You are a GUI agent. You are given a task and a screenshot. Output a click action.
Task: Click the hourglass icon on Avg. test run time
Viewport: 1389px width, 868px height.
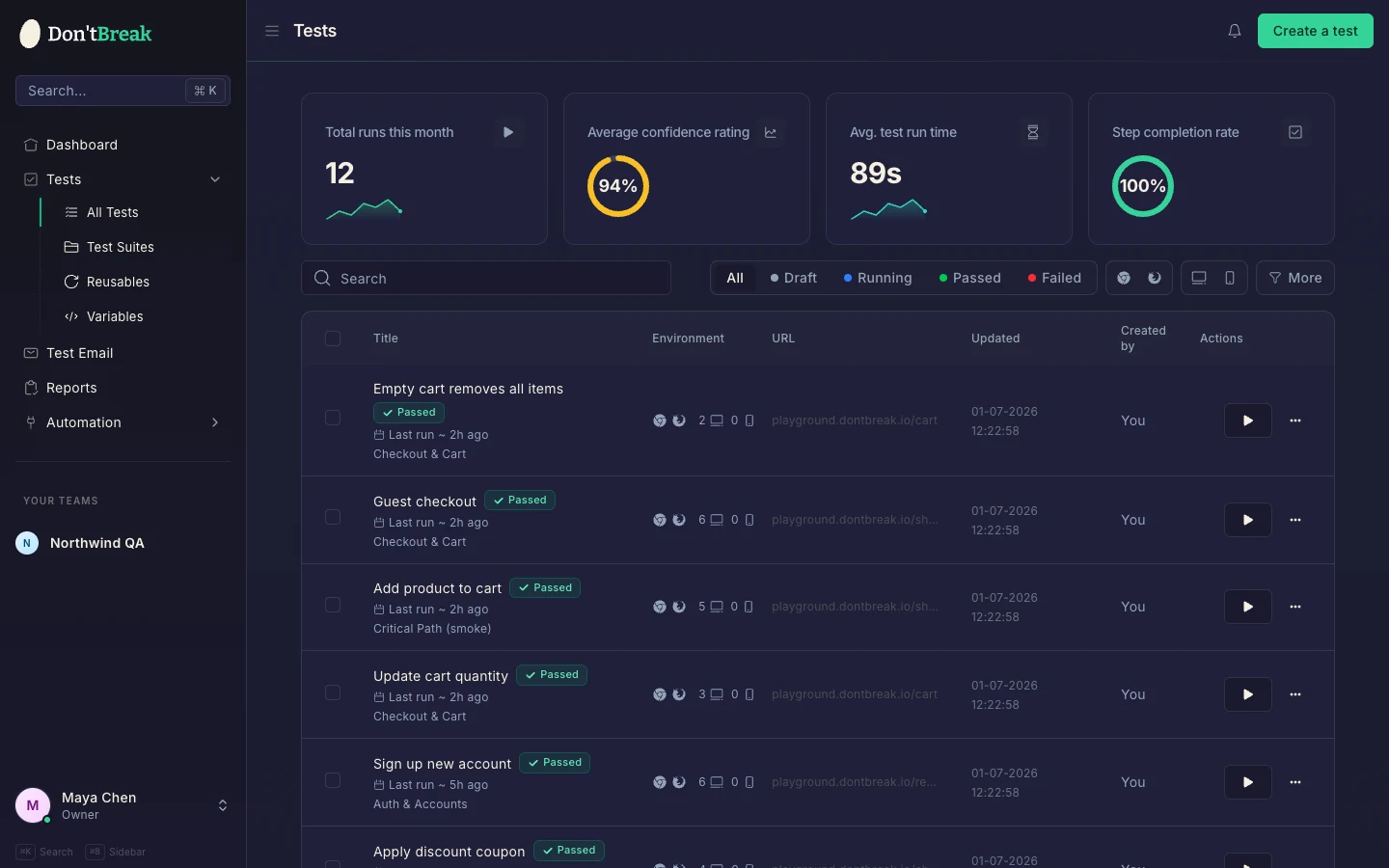(1033, 132)
